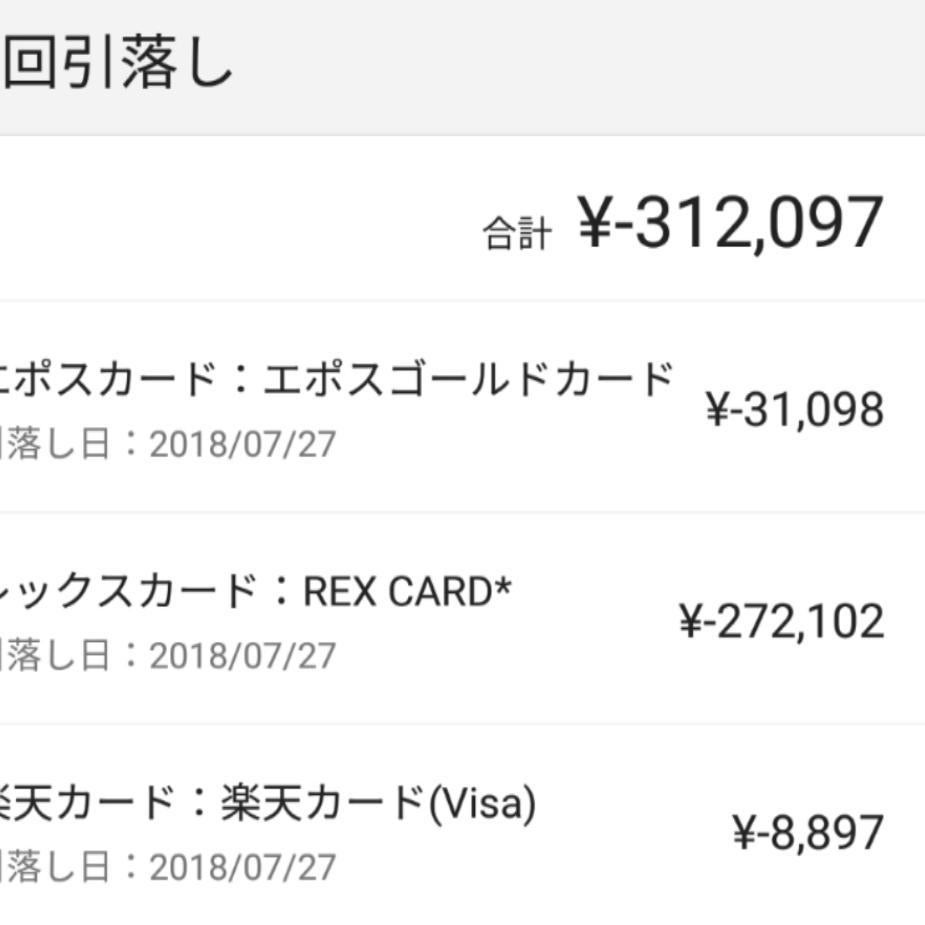Tap 落し日 label in the 楽天カード row

55,867
